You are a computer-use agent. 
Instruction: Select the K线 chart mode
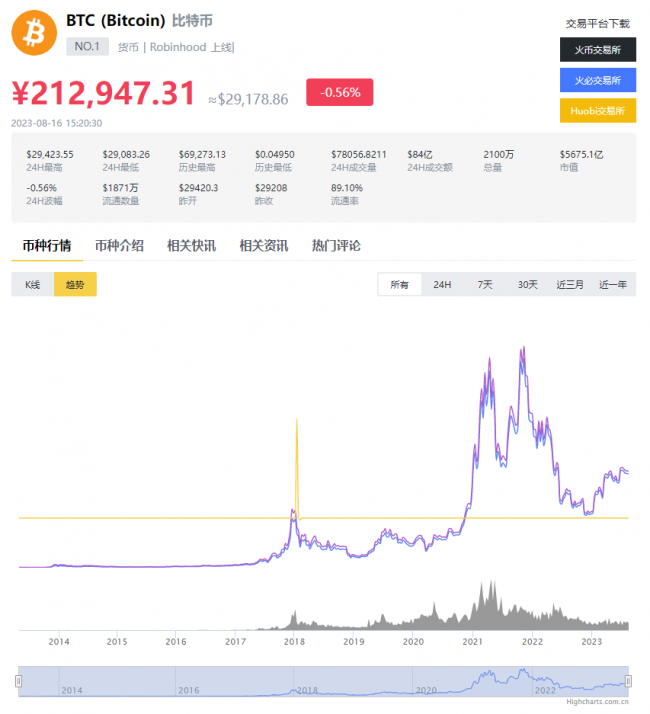33,285
